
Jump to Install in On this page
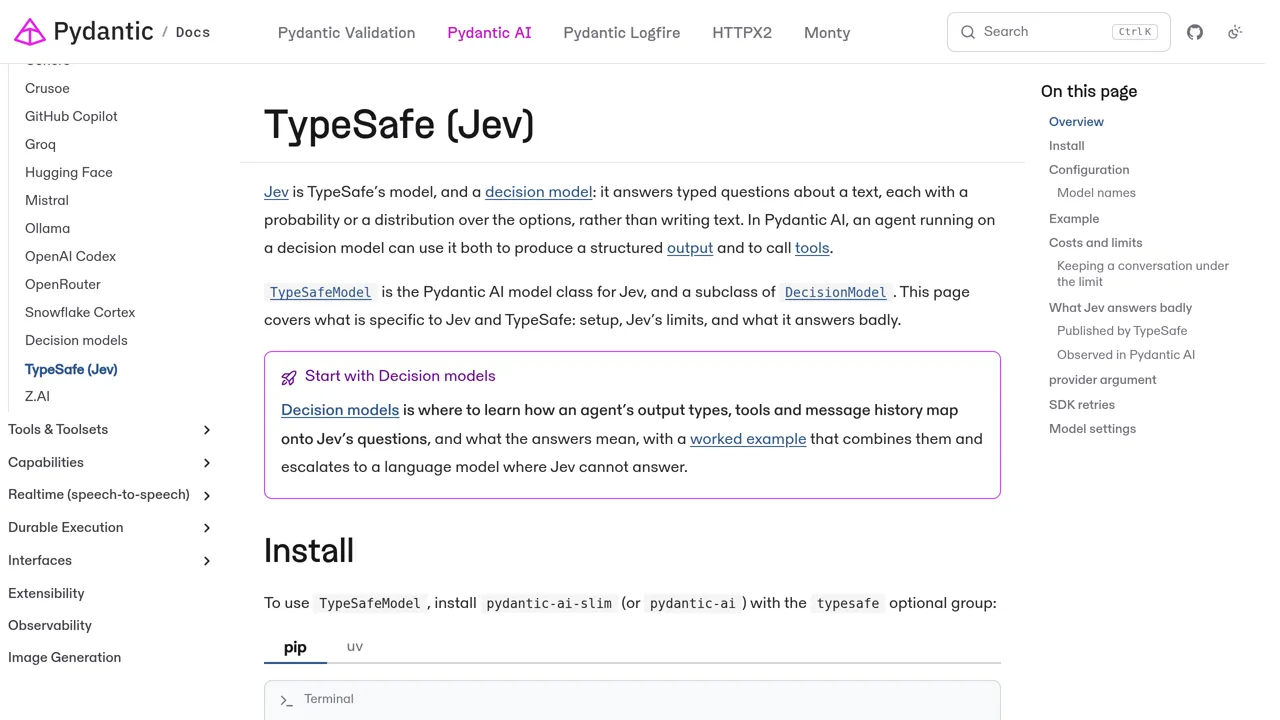click(1066, 146)
